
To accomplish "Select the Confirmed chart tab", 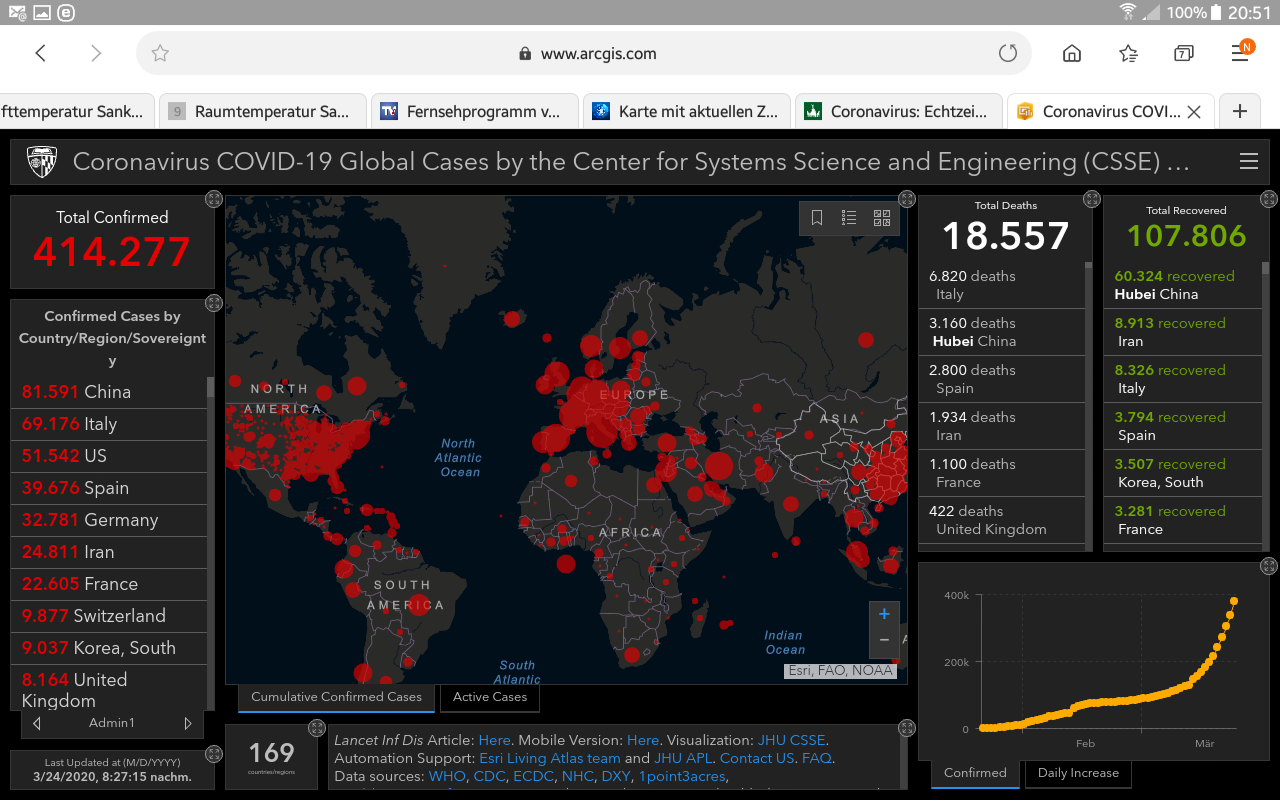I will [x=975, y=773].
